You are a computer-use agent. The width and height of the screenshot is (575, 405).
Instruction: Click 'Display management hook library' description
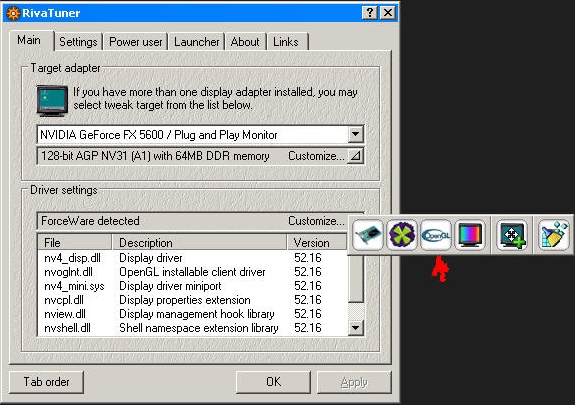197,314
